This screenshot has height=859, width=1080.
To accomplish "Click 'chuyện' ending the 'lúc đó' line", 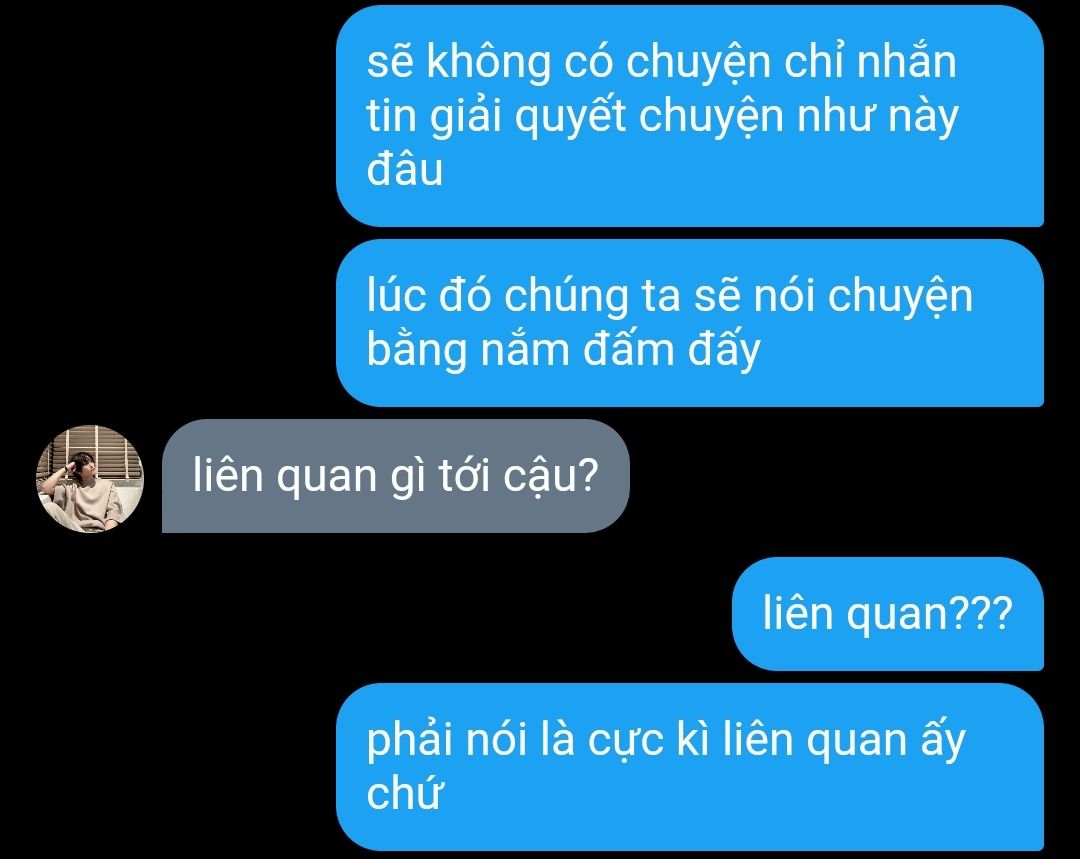I will coord(900,298).
